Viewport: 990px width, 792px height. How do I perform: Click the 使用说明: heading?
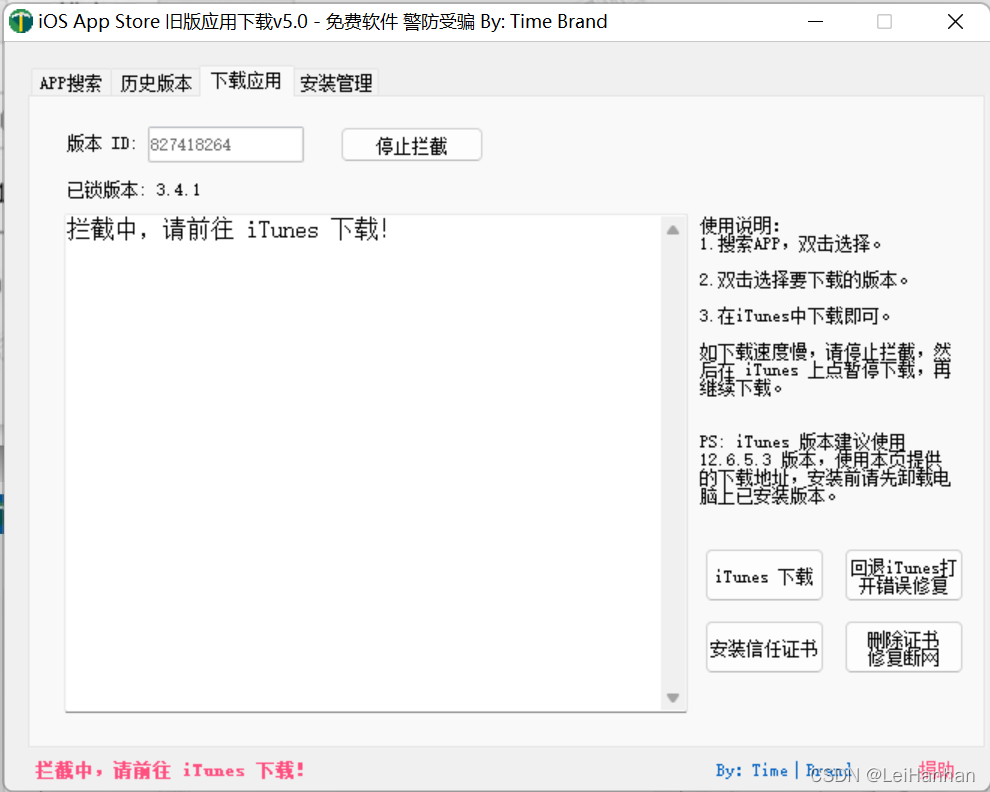740,225
